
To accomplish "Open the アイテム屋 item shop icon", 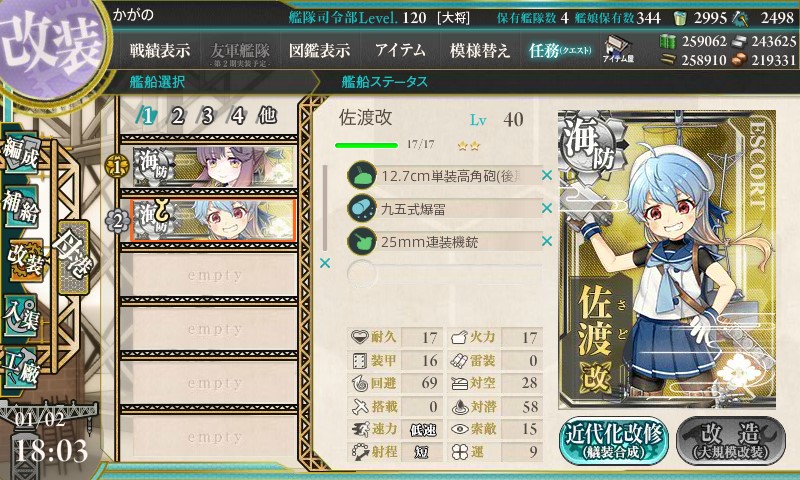I will (x=618, y=49).
